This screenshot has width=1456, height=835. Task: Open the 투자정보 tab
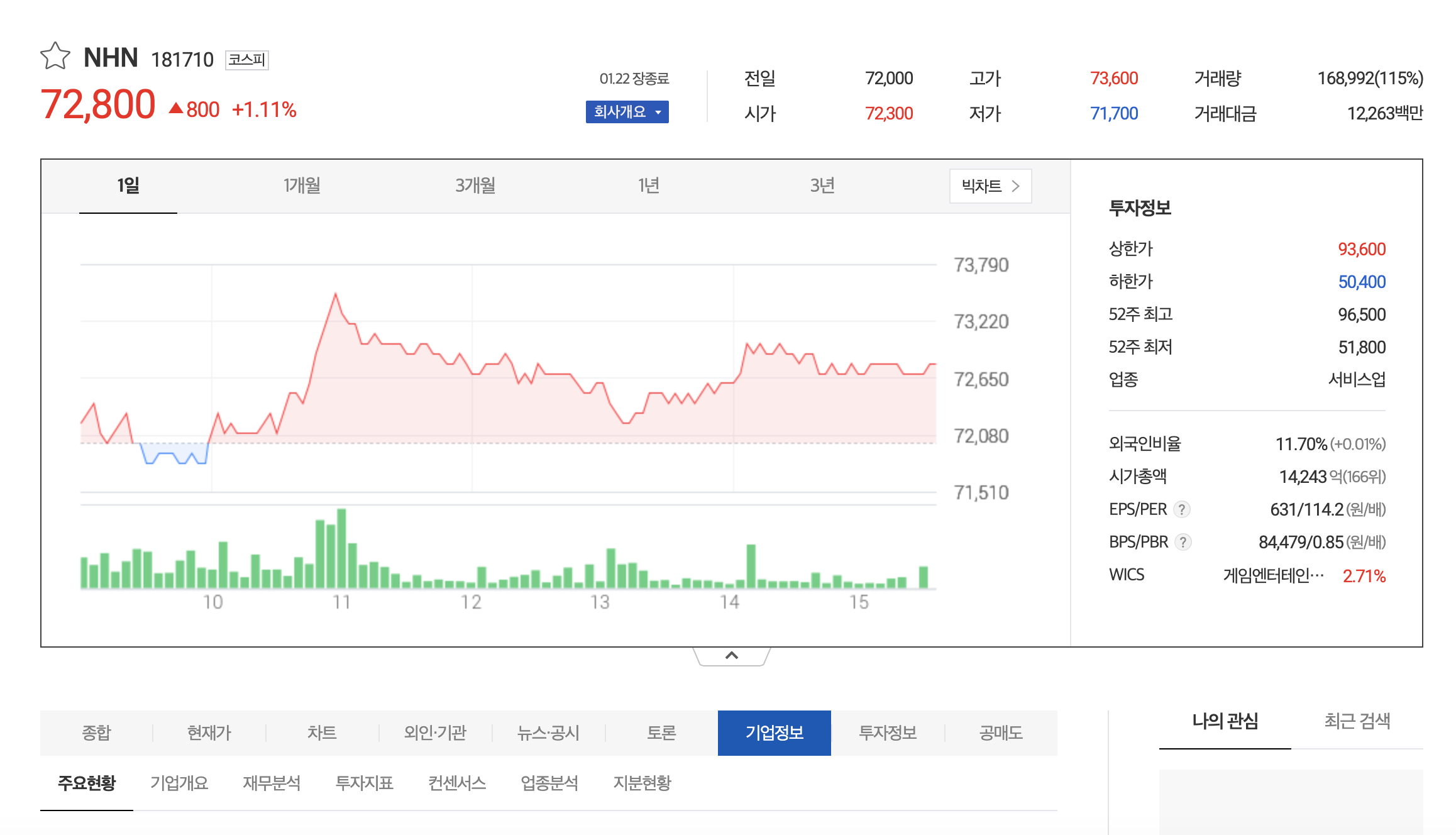point(888,733)
